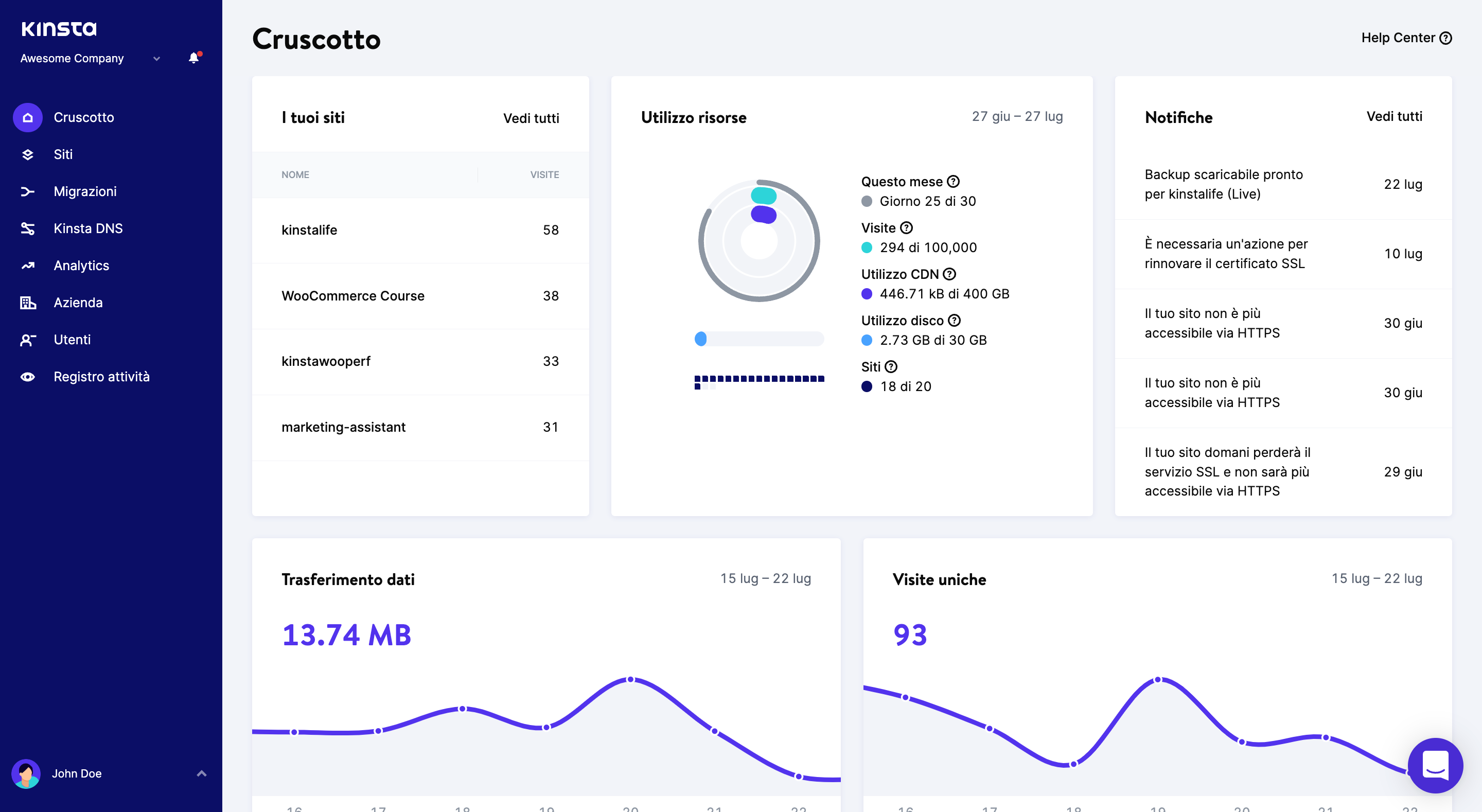This screenshot has height=812, width=1482.
Task: Open the Siti page from the sidebar
Action: [27, 154]
